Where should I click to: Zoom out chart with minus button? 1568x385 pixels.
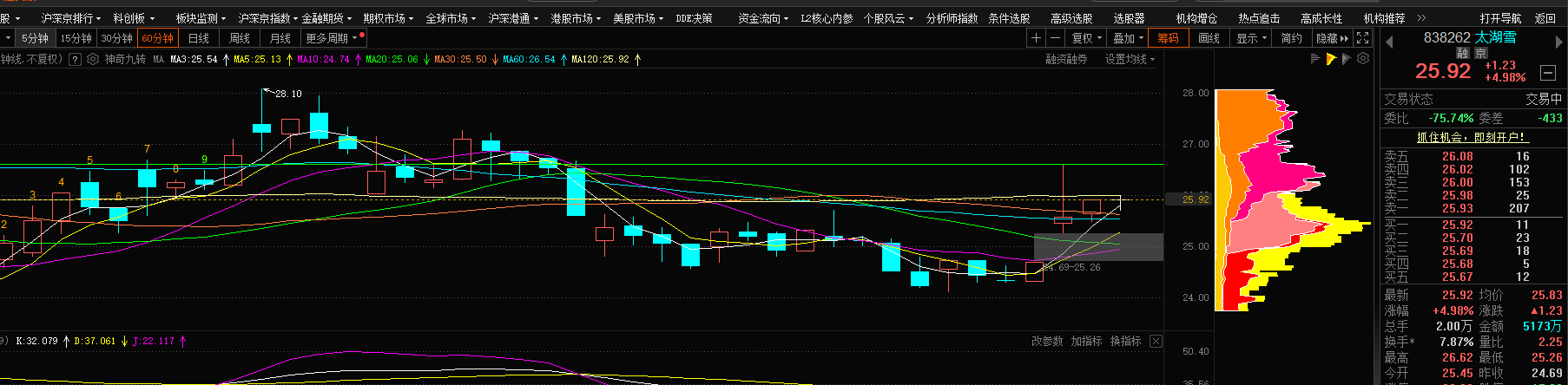(x=1055, y=38)
